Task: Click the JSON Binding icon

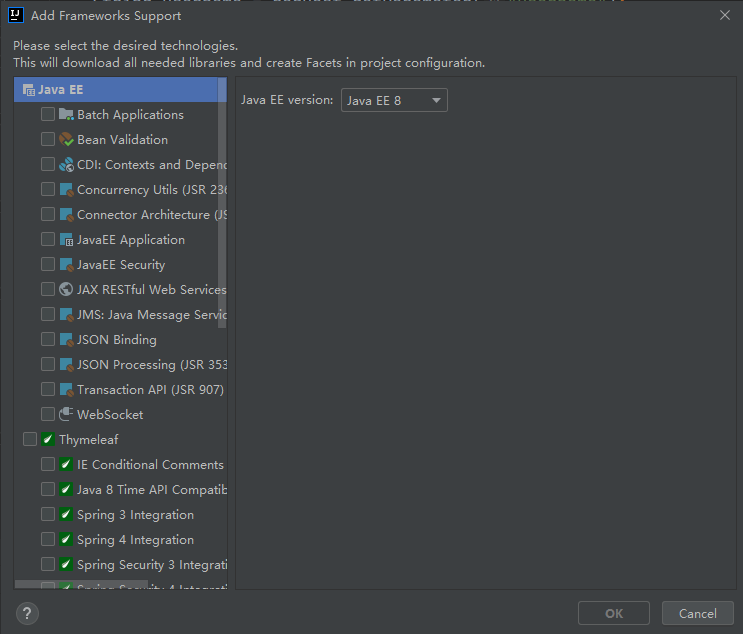Action: tap(66, 339)
